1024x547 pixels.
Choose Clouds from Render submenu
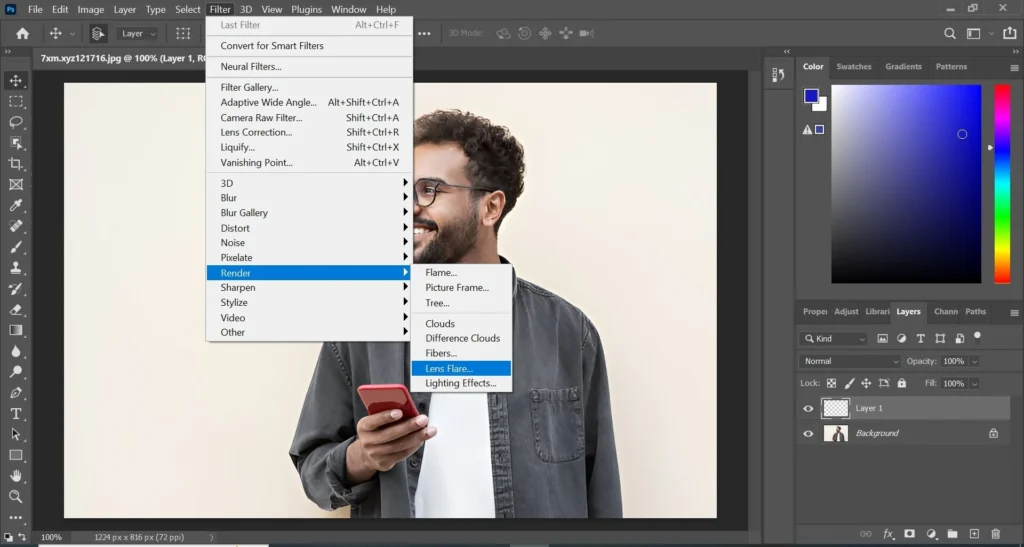coord(461,324)
